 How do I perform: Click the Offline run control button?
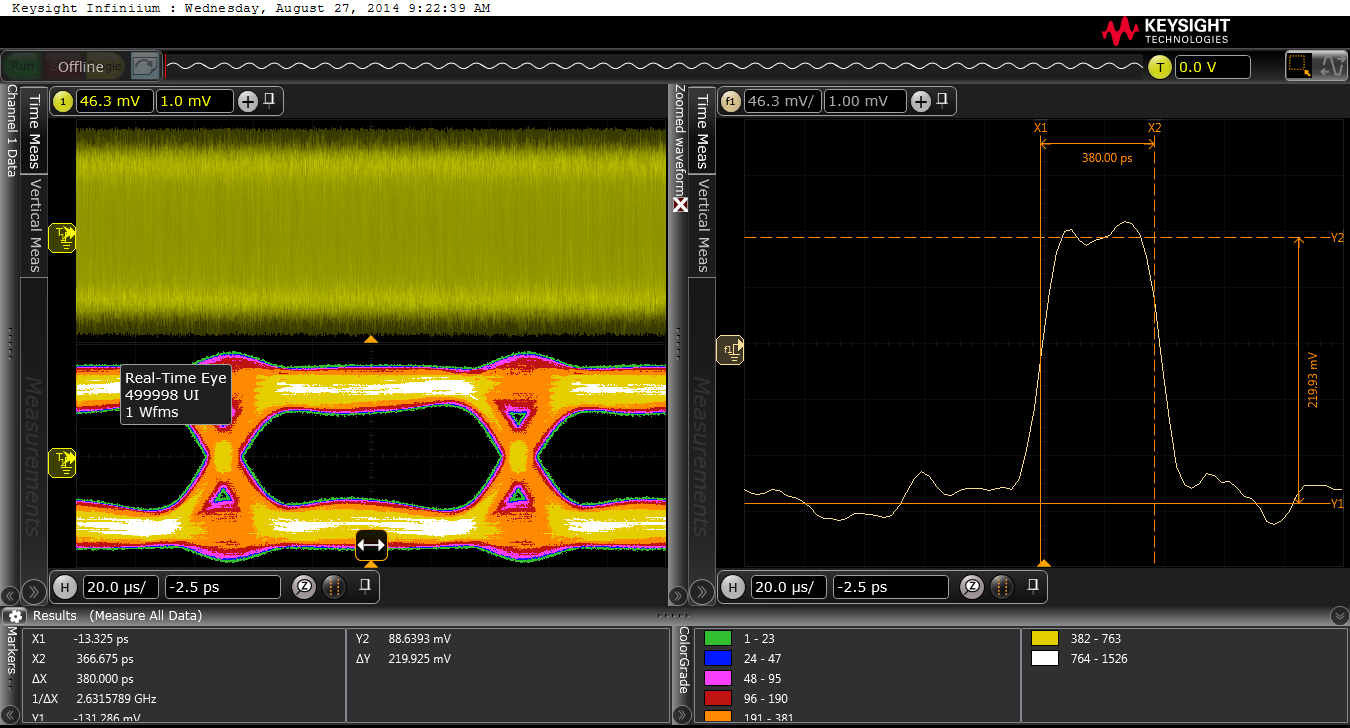pyautogui.click(x=80, y=67)
